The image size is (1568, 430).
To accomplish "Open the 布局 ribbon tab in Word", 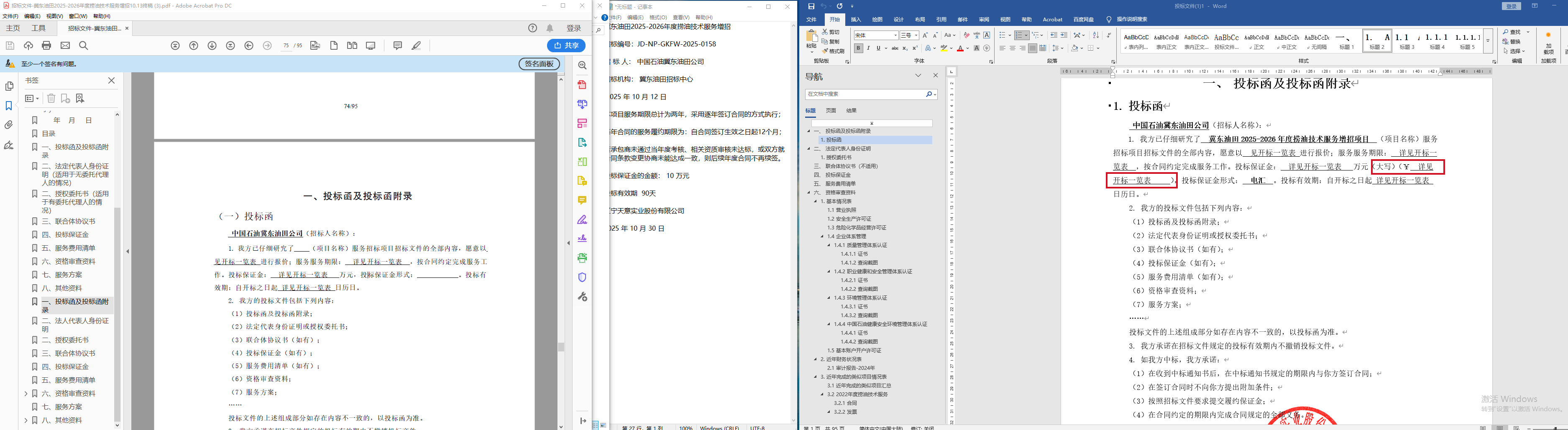I will point(920,20).
